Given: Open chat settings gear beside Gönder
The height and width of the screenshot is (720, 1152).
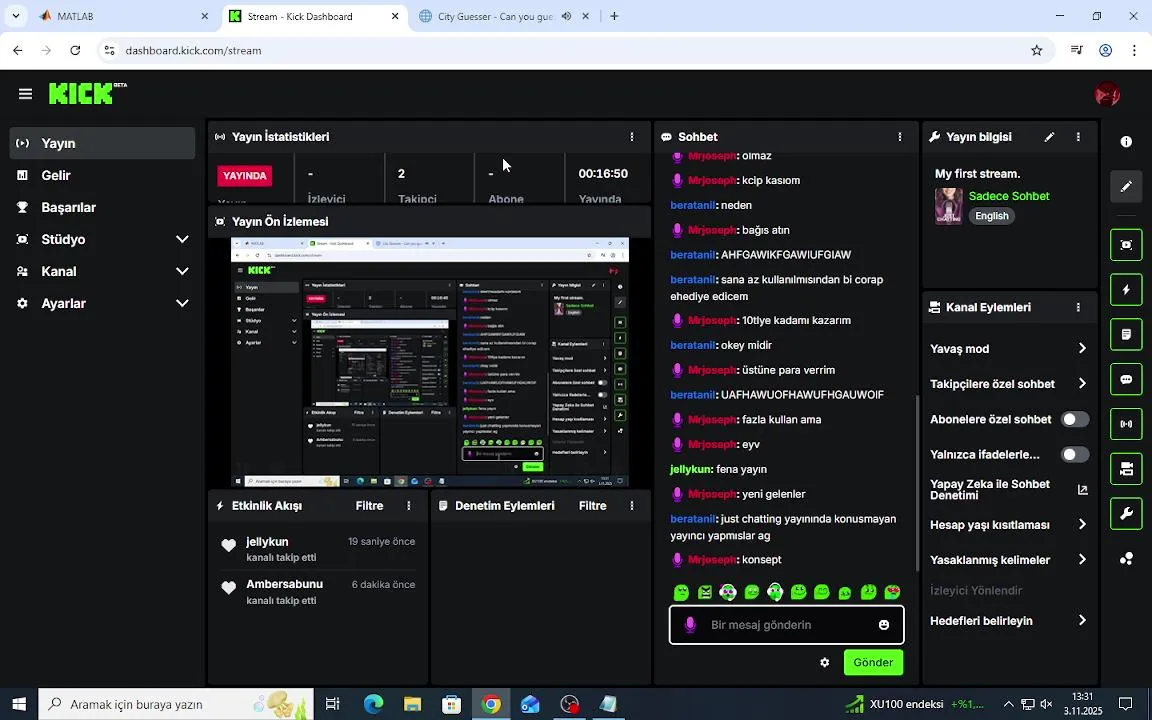Looking at the screenshot, I should [824, 662].
